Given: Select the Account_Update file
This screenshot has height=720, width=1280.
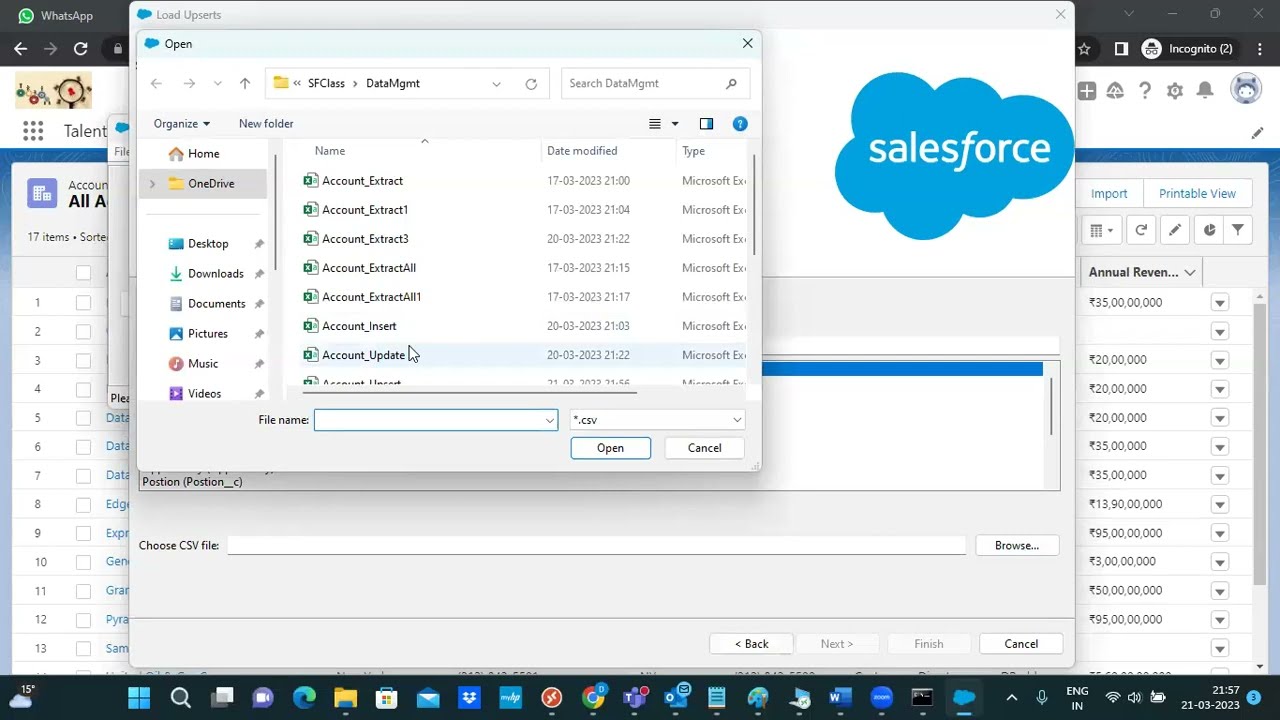Looking at the screenshot, I should pos(363,355).
